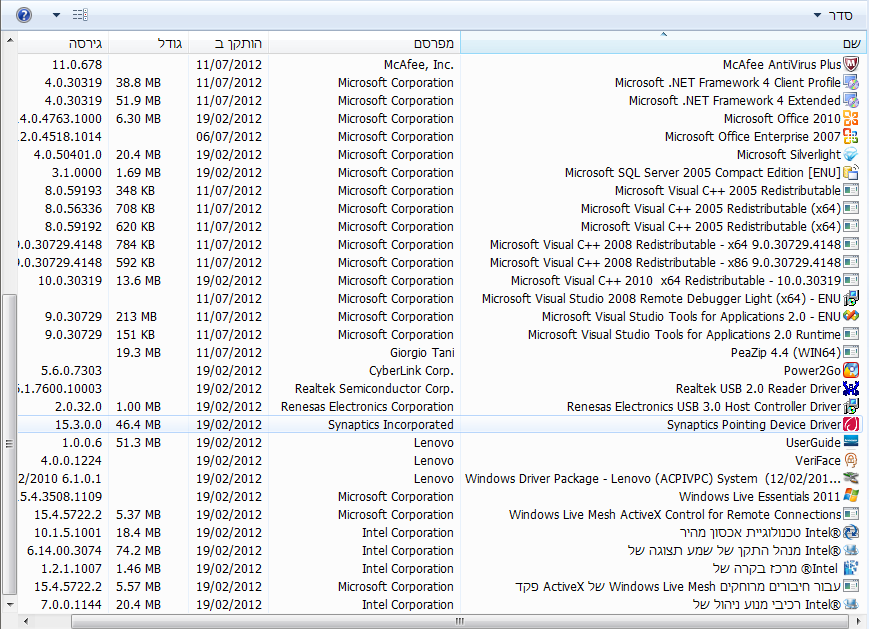Open the help button
The height and width of the screenshot is (629, 869).
[24, 15]
